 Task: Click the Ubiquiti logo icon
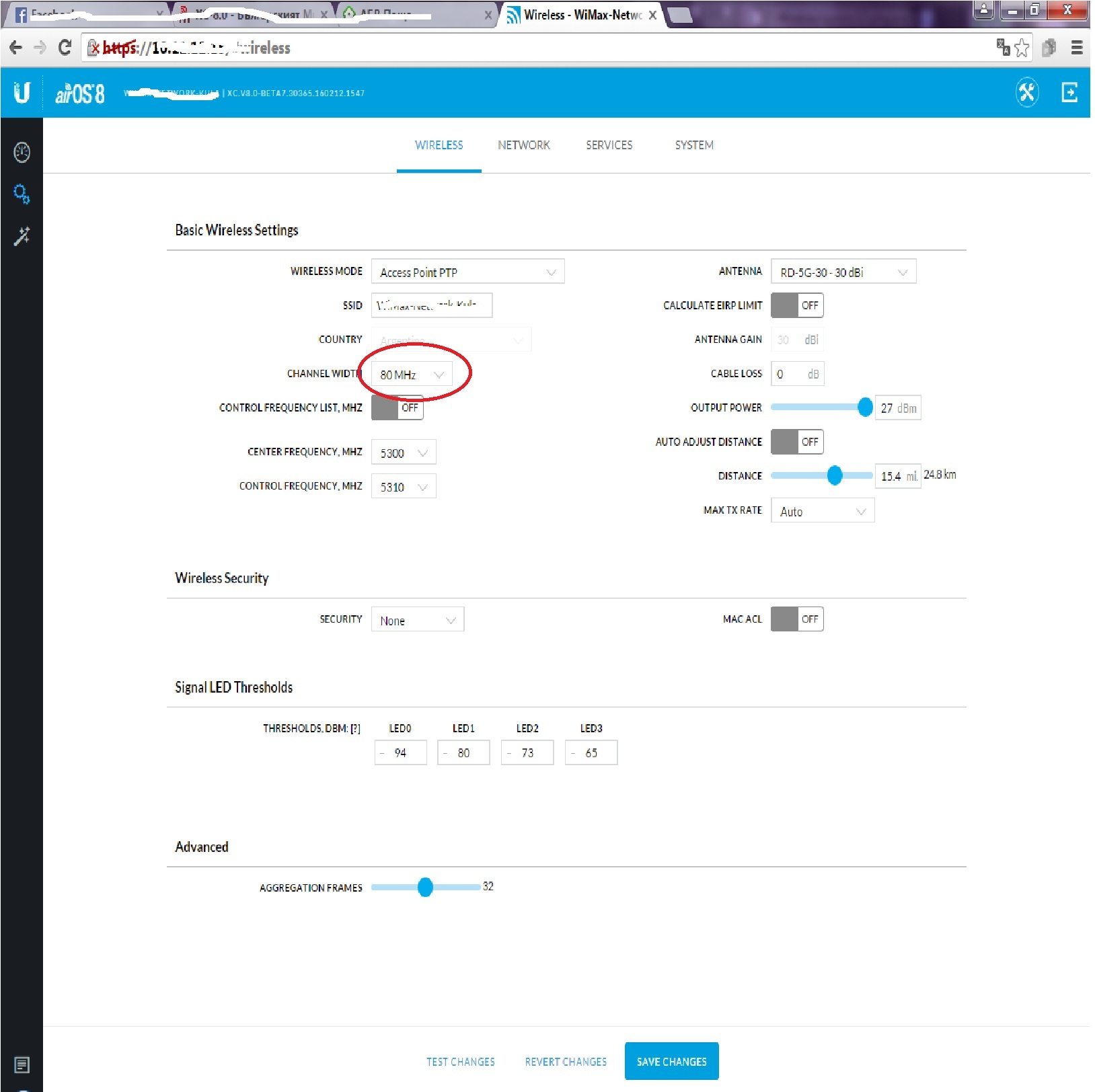(22, 93)
